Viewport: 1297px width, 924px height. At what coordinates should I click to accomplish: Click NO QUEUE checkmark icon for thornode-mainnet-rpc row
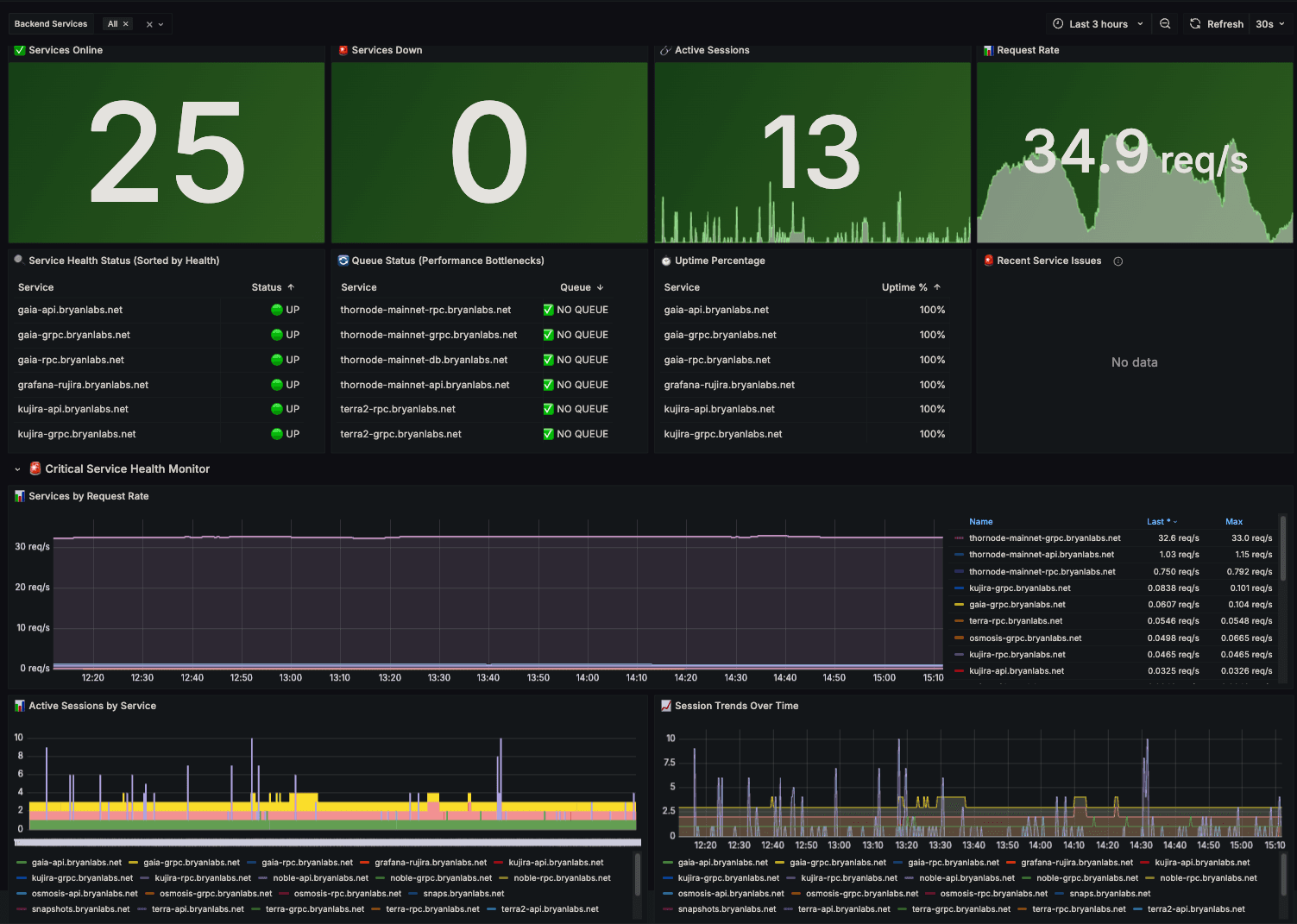pos(548,310)
